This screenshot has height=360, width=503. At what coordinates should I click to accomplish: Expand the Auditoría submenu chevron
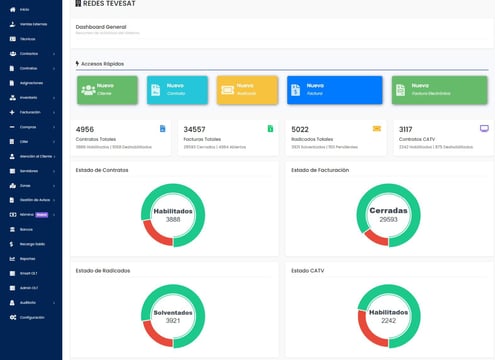coord(54,303)
